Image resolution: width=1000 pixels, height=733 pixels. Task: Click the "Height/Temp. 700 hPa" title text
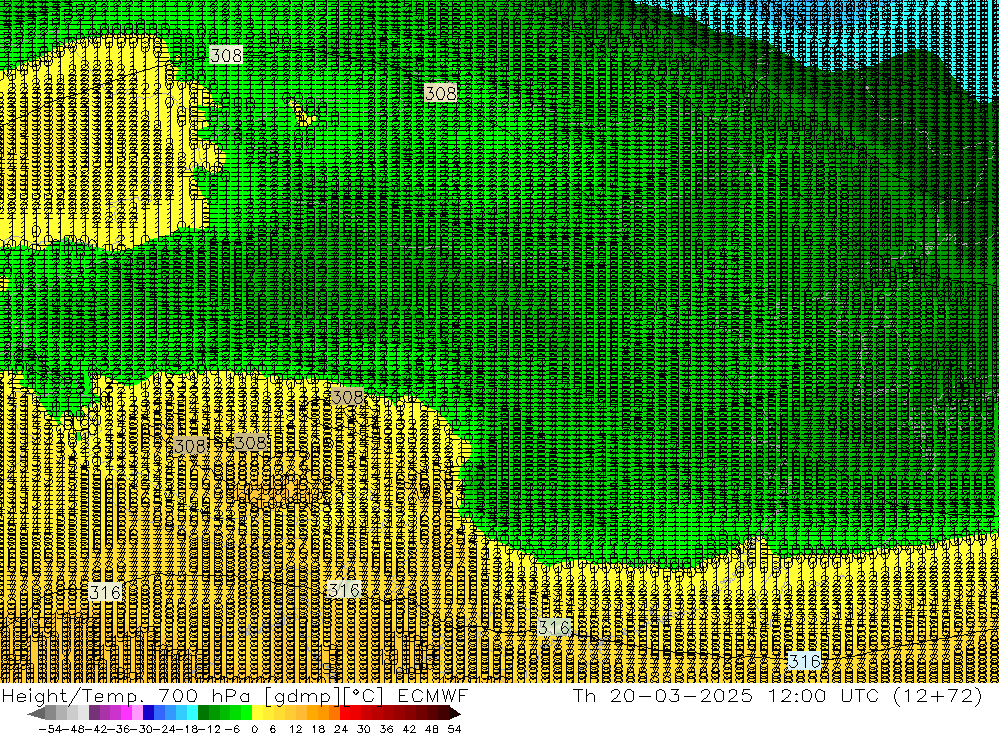pyautogui.click(x=128, y=695)
